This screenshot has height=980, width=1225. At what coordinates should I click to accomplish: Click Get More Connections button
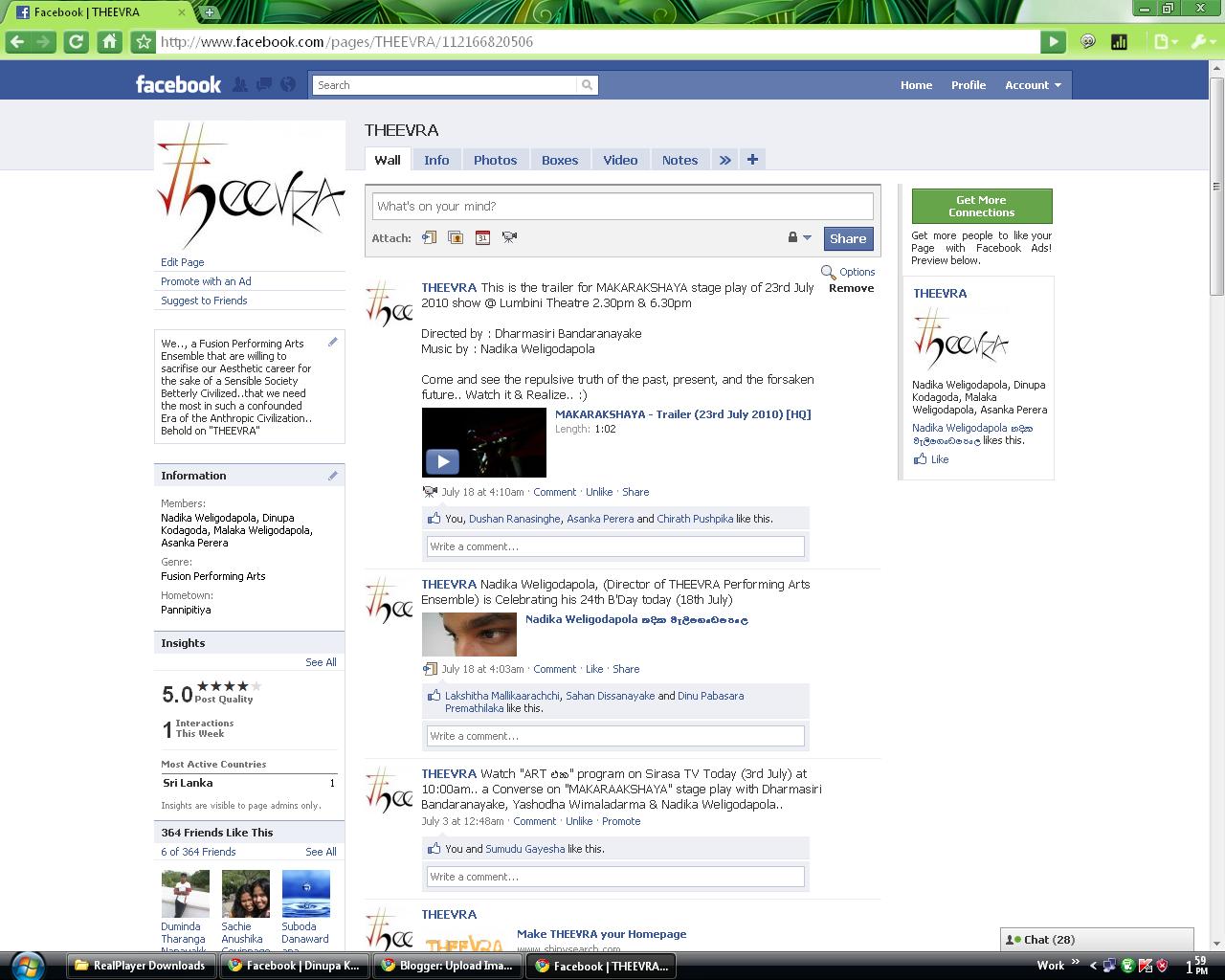(x=982, y=206)
